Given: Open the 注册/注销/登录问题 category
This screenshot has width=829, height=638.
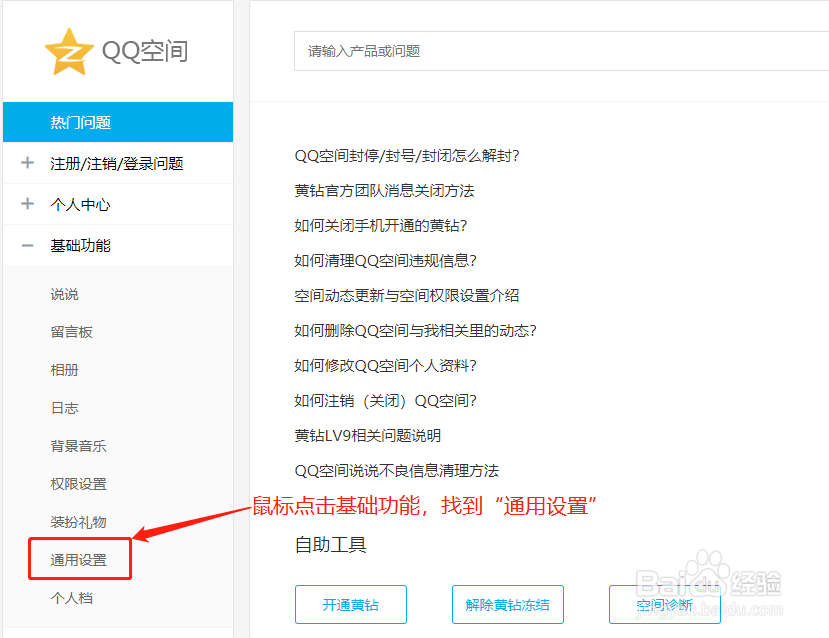Looking at the screenshot, I should [x=117, y=163].
